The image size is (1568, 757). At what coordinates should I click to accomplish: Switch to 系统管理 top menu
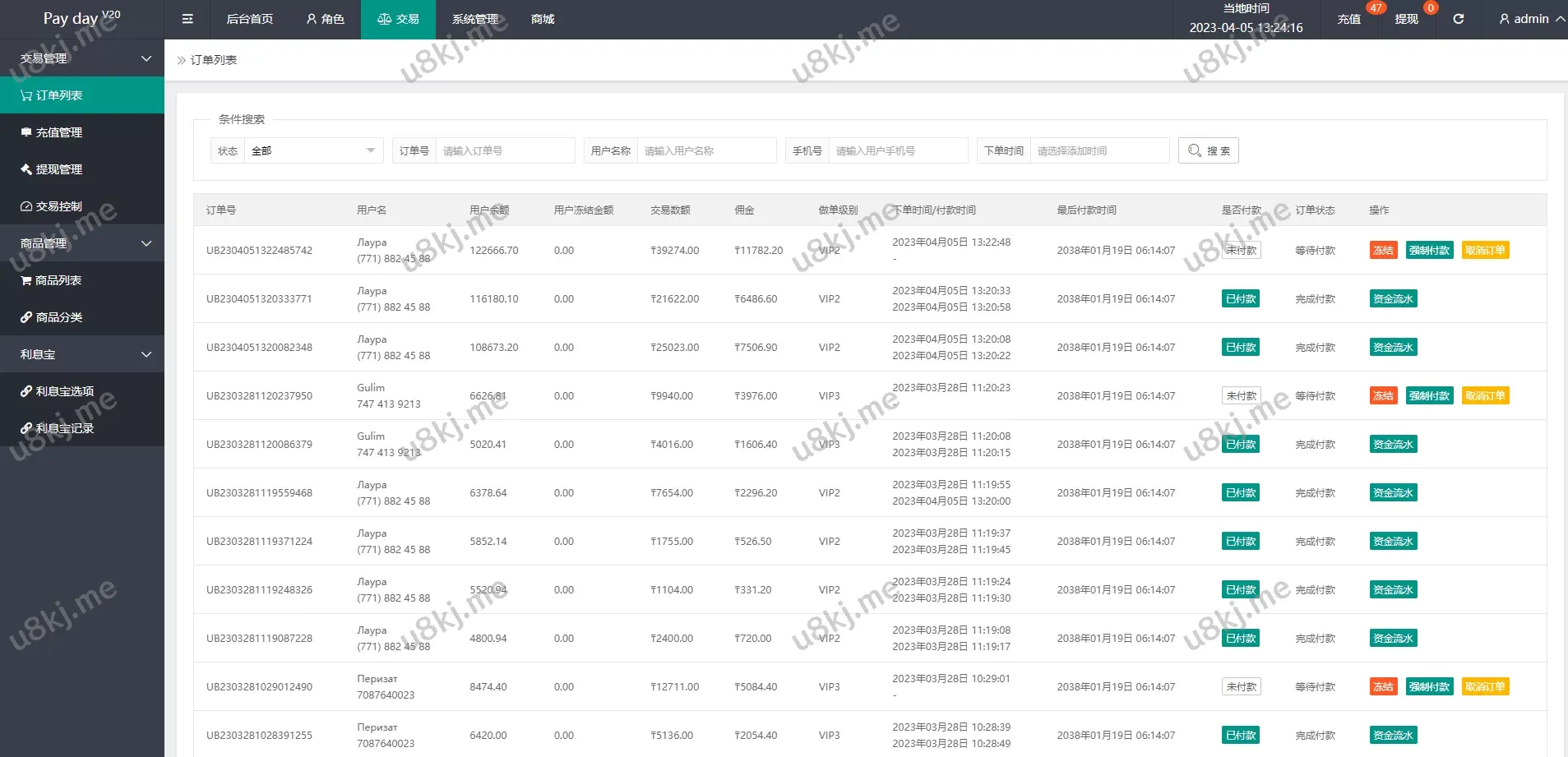click(x=474, y=19)
